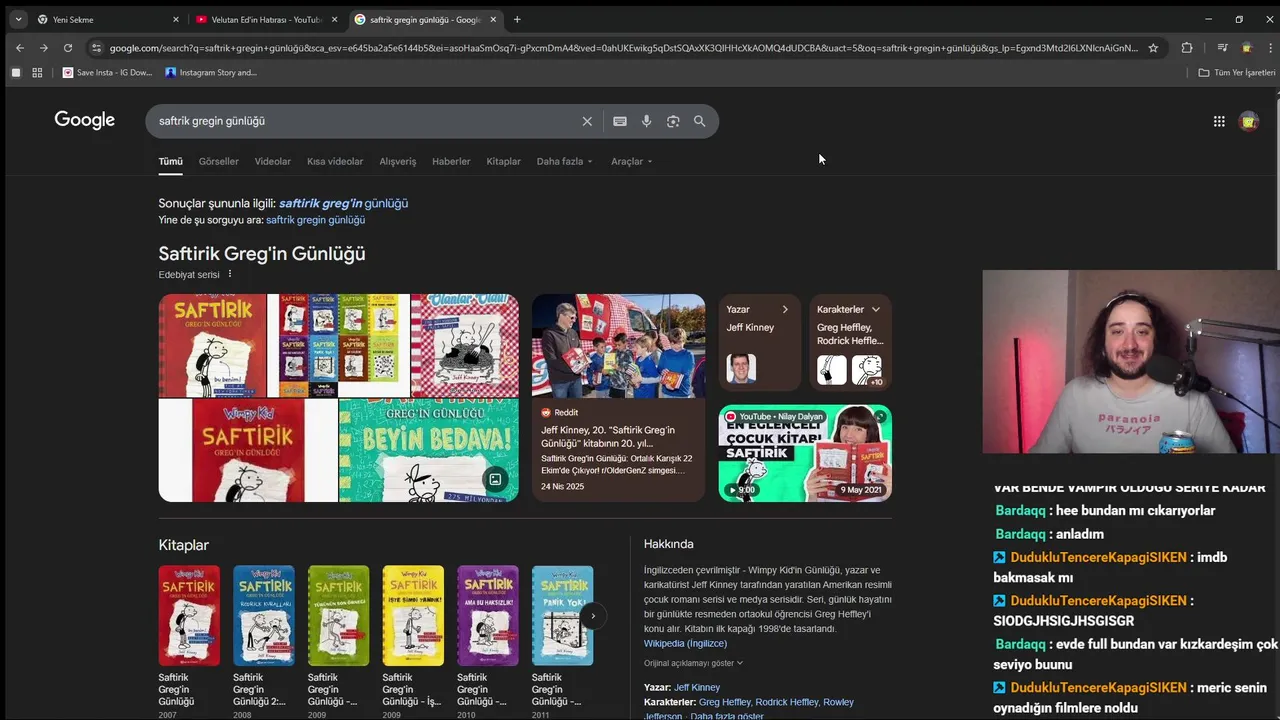Screen dimensions: 1280x720
Task: Open the Reddit Jeff Kinney post card
Action: coord(618,398)
